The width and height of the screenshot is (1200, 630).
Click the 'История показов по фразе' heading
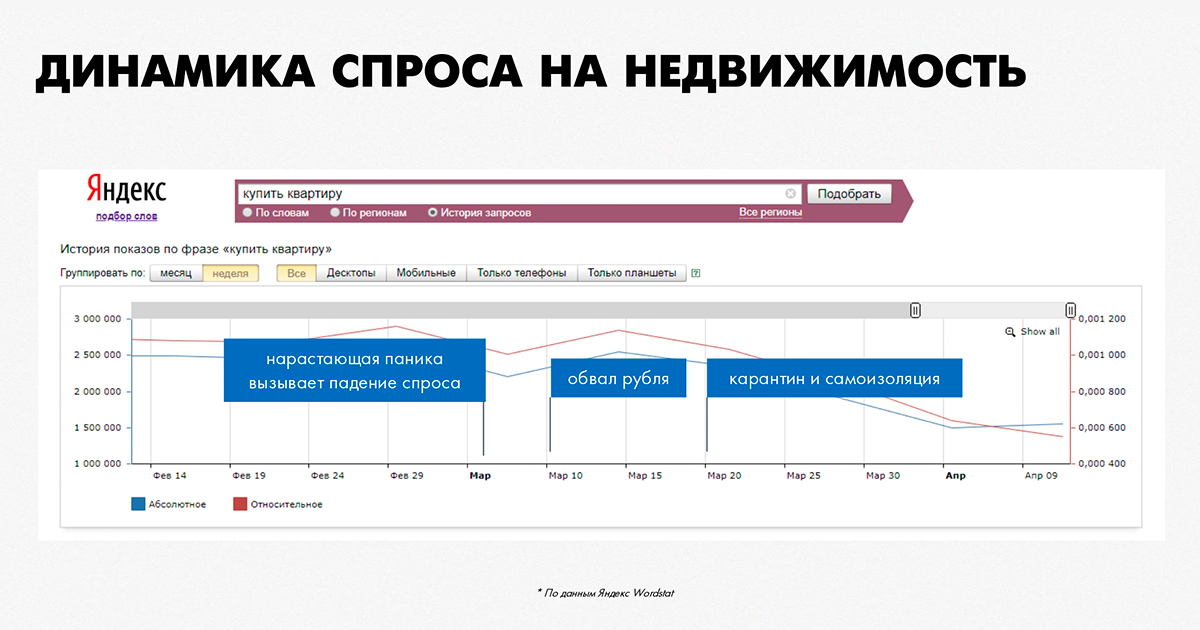pyautogui.click(x=196, y=249)
